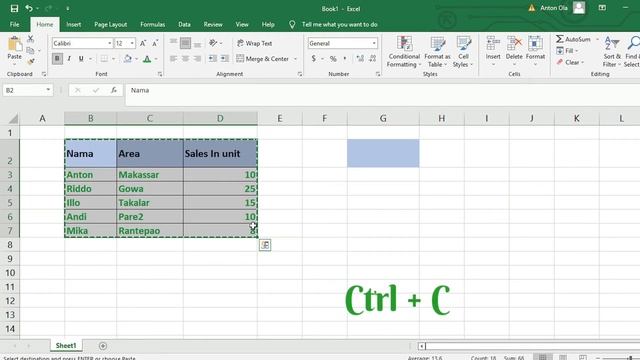
Task: Click the Copy icon in Clipboard group
Action: click(30, 50)
